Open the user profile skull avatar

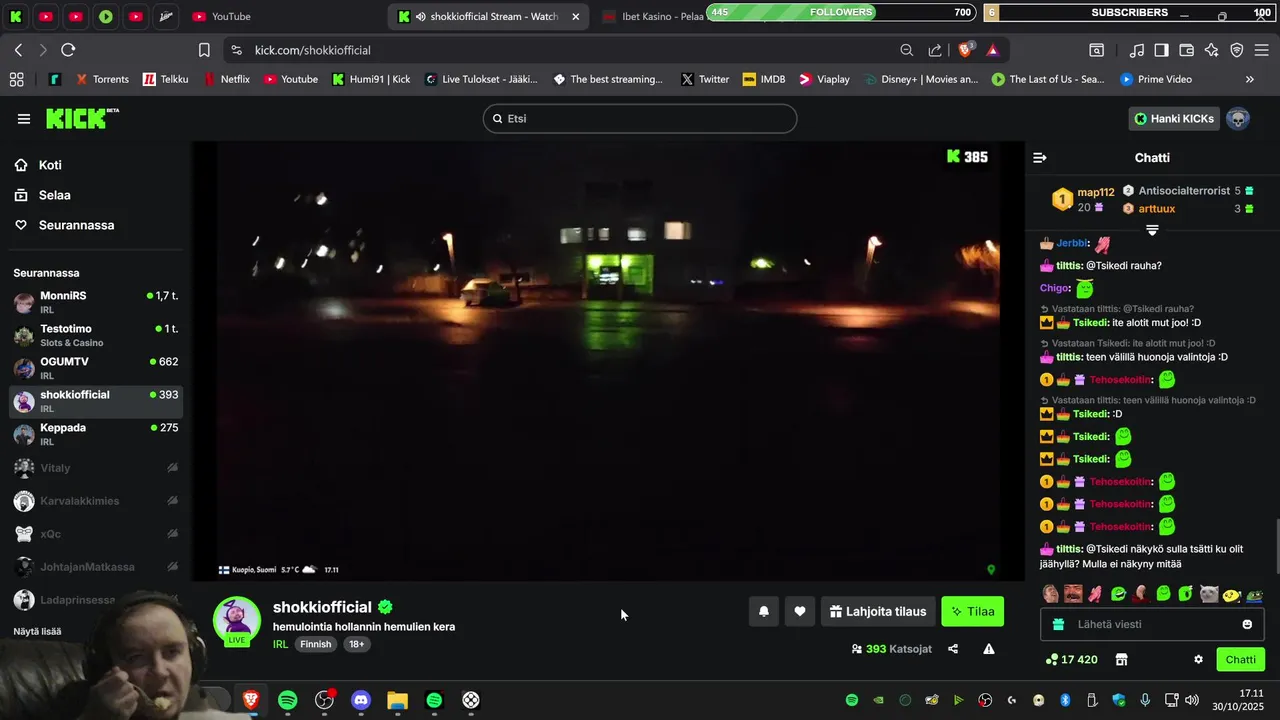(x=1238, y=119)
